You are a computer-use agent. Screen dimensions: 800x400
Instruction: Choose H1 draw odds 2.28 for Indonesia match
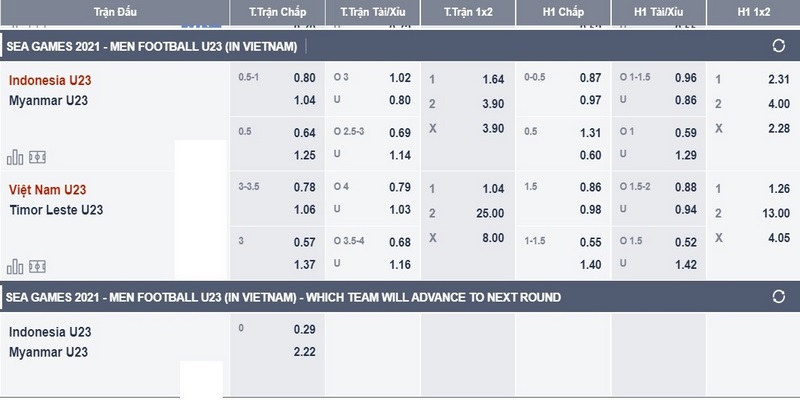point(779,128)
